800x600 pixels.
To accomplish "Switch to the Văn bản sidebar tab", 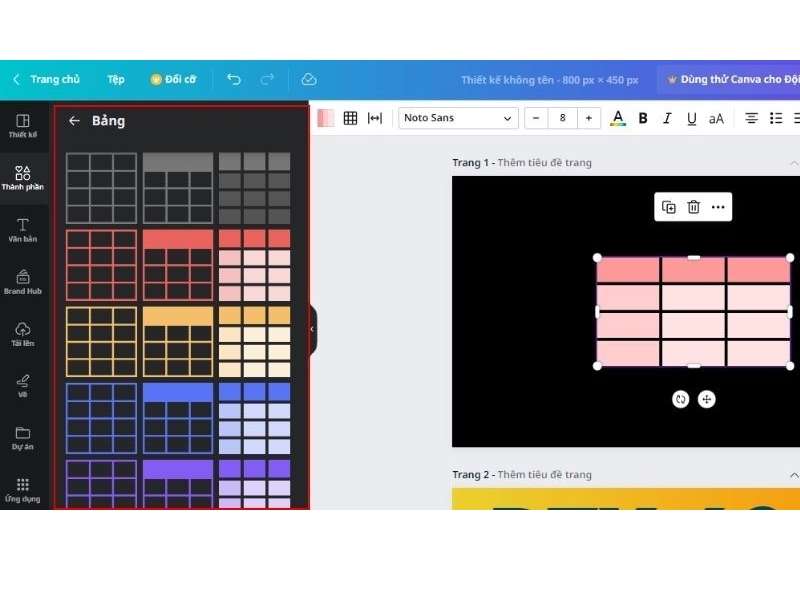I will click(x=22, y=229).
